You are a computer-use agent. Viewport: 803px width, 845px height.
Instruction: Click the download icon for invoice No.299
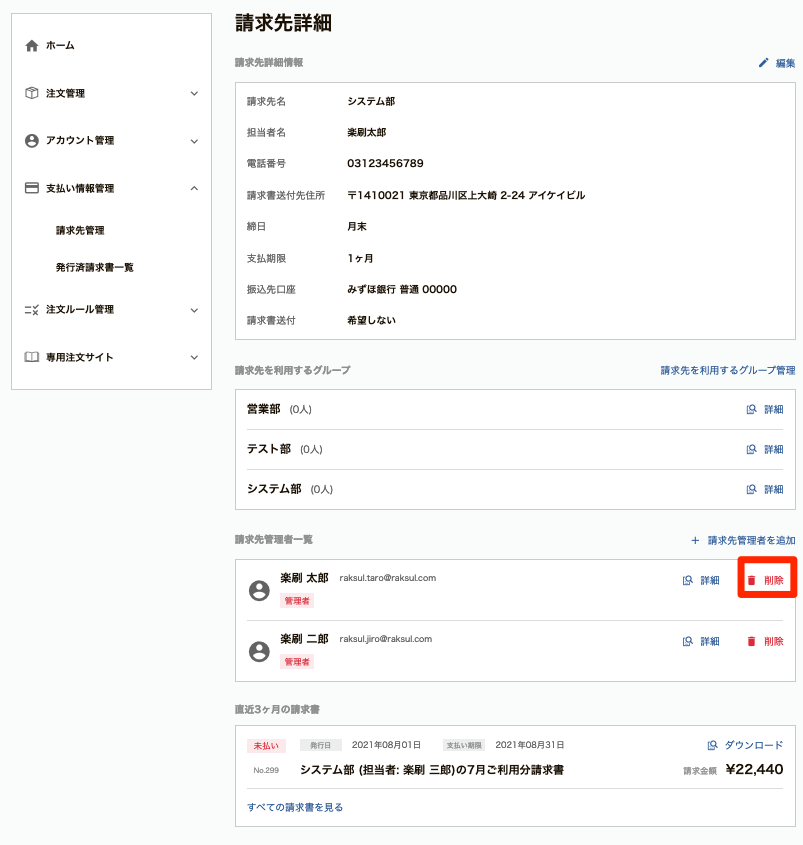pos(712,745)
